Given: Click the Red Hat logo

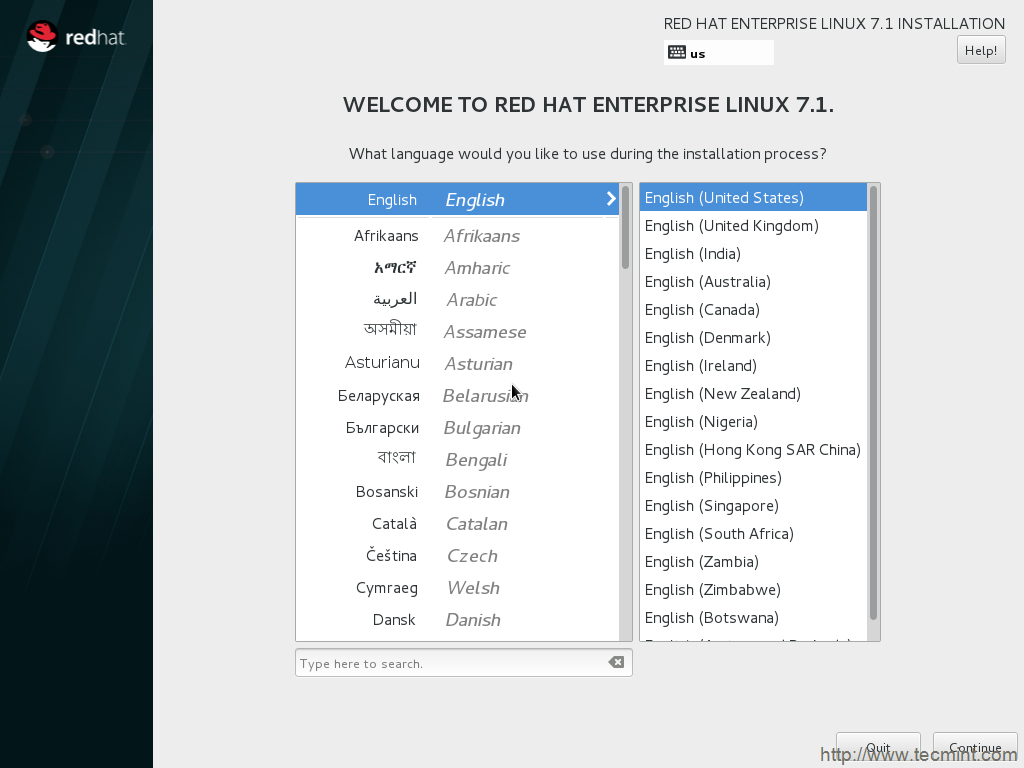Looking at the screenshot, I should [76, 37].
